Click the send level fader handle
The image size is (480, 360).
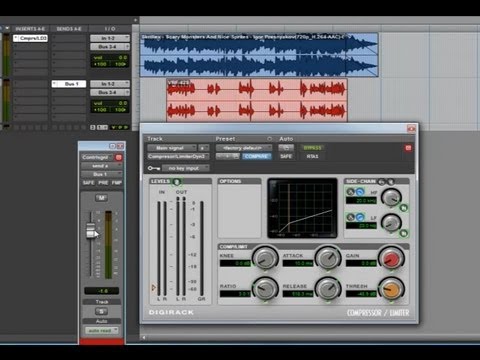pyautogui.click(x=91, y=230)
